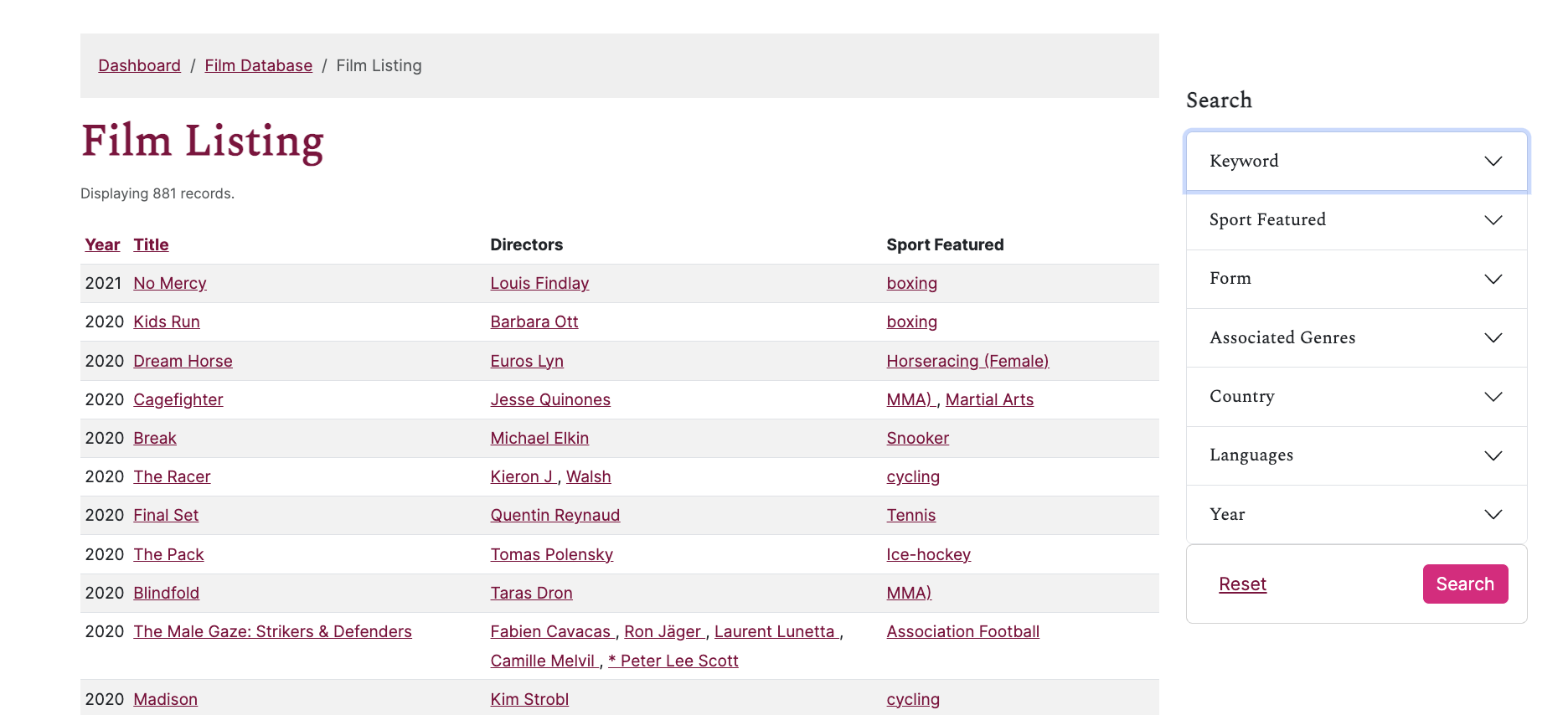The image size is (1568, 715).
Task: View director Louis Findlay
Action: pyautogui.click(x=539, y=283)
